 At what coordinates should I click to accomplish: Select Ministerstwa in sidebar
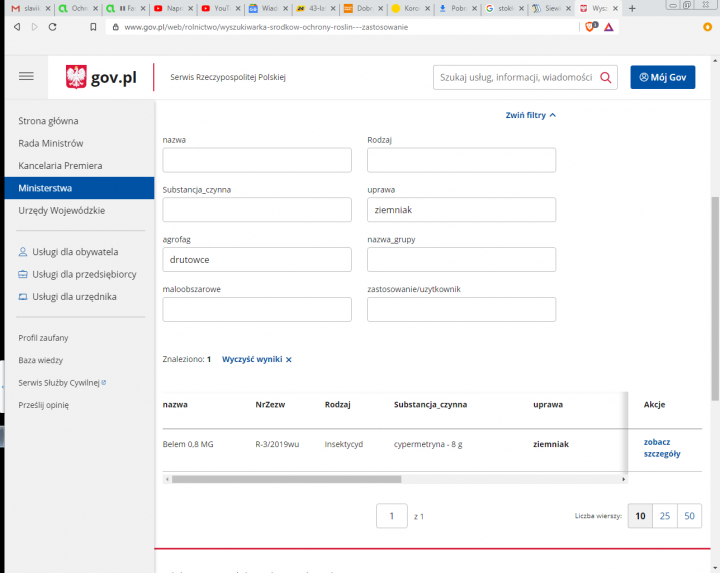point(78,188)
